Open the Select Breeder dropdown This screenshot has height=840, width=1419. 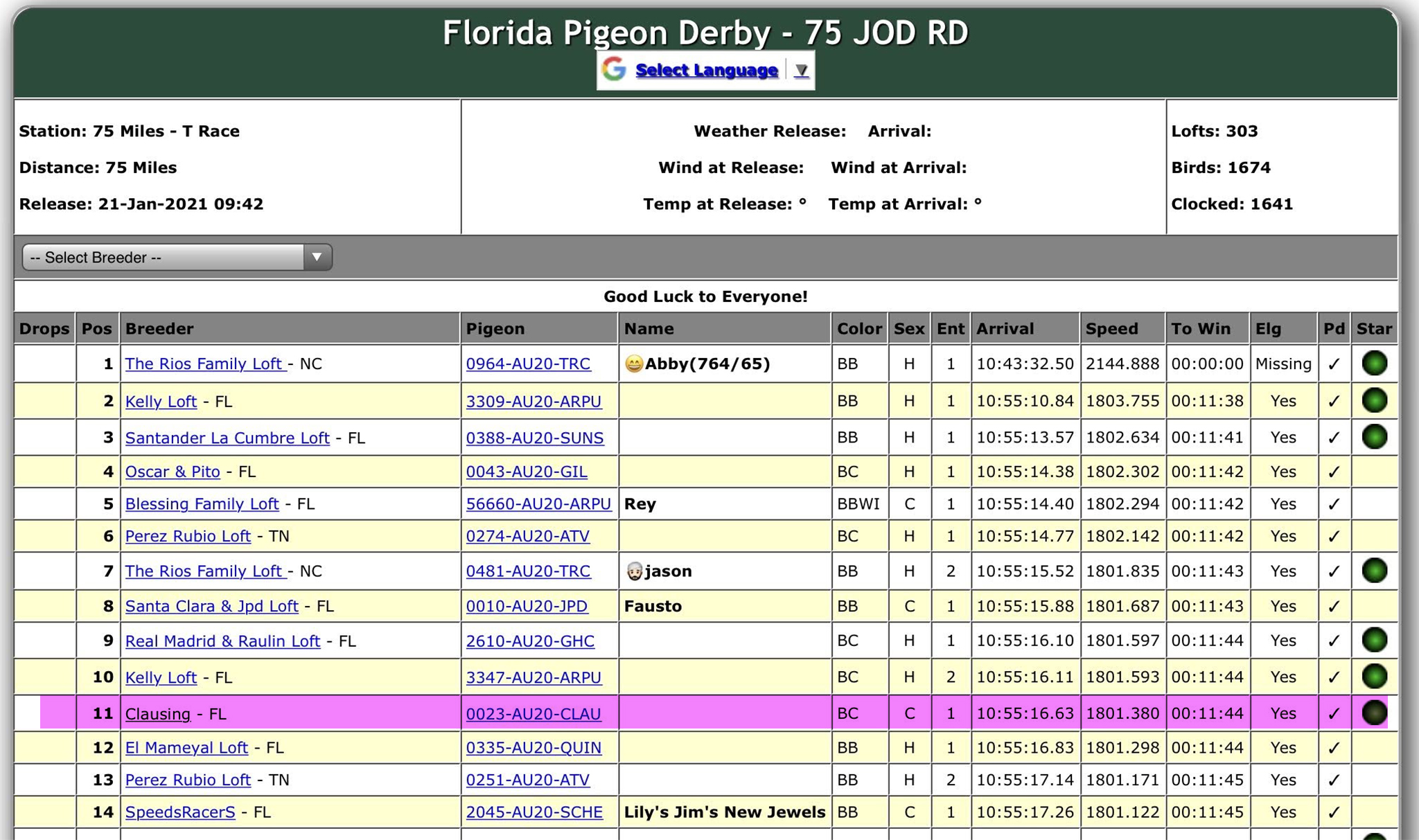pos(177,258)
